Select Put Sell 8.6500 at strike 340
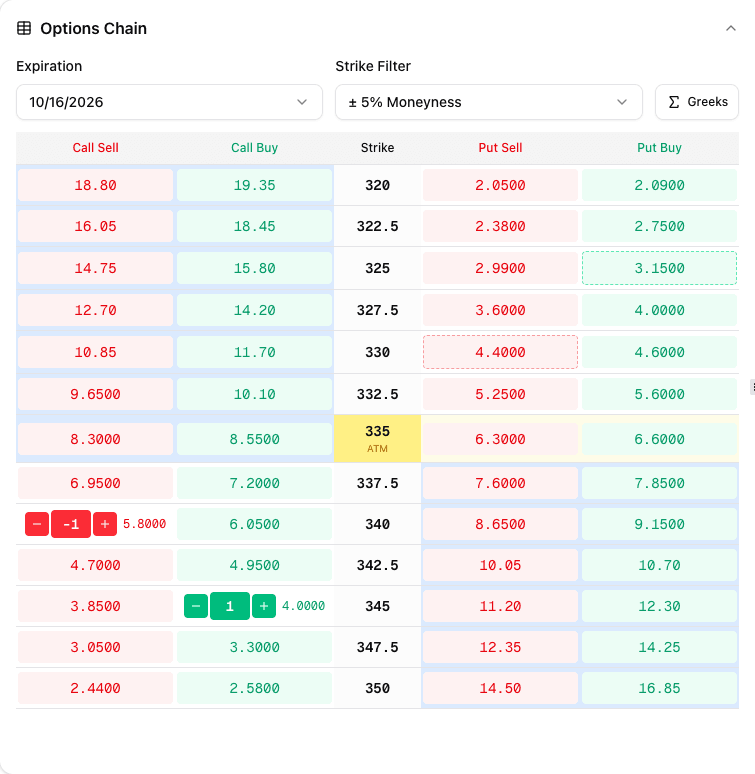This screenshot has width=755, height=774. 500,524
